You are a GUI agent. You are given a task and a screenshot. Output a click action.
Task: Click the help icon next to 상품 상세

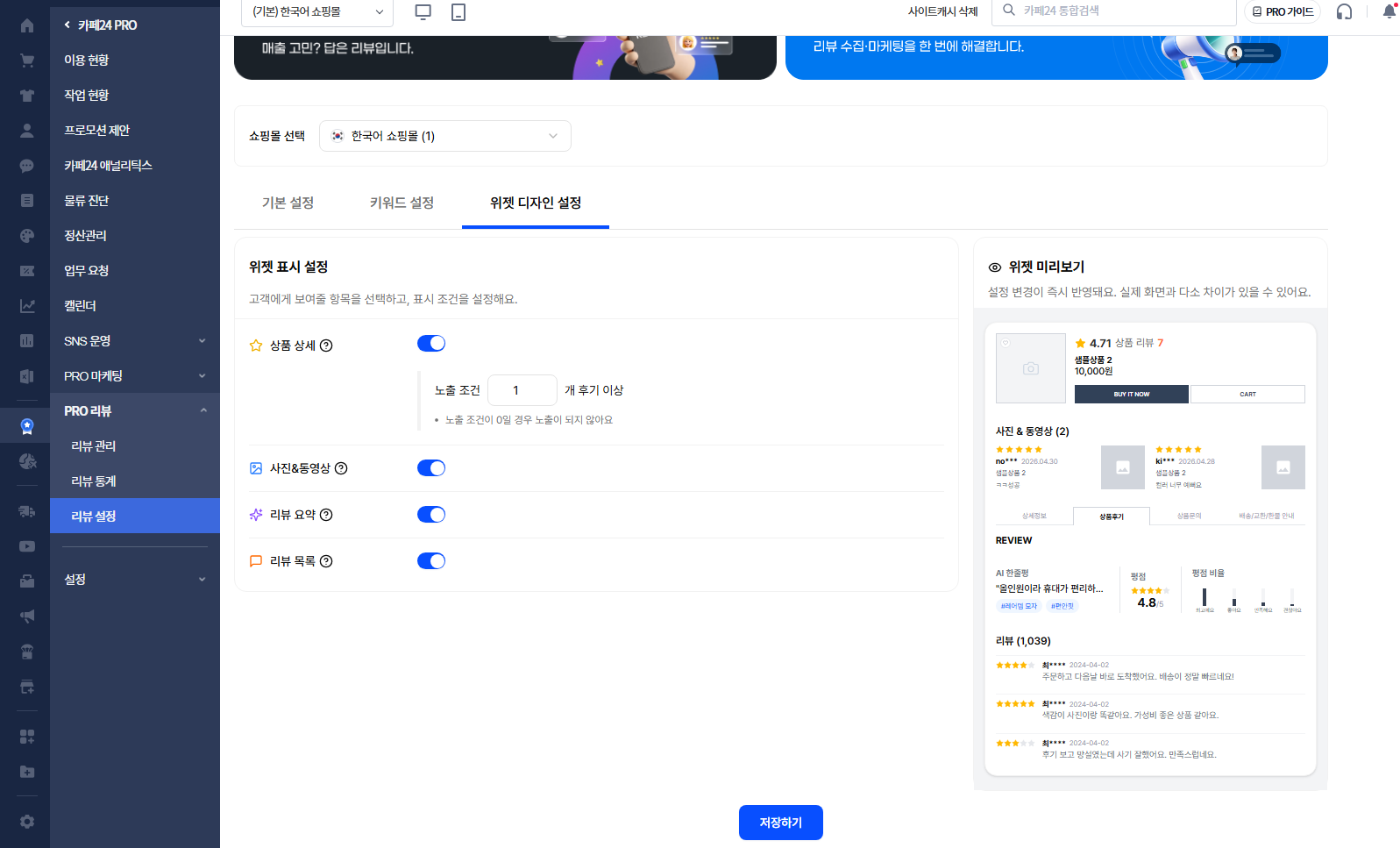coord(326,346)
